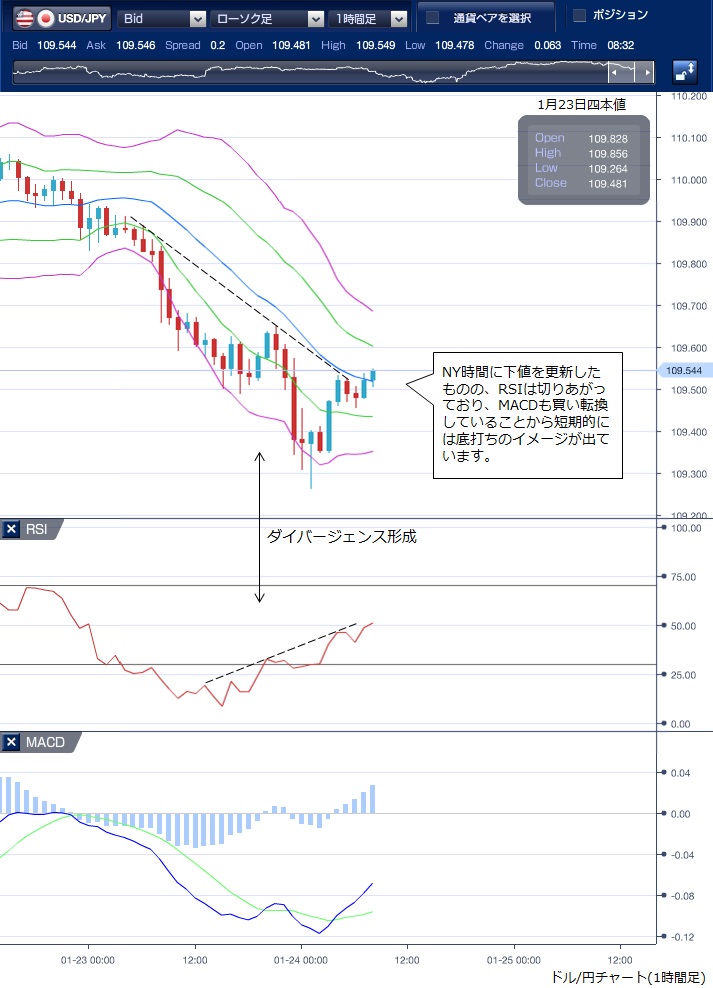
Task: Close the RSI indicator panel
Action: click(12, 529)
